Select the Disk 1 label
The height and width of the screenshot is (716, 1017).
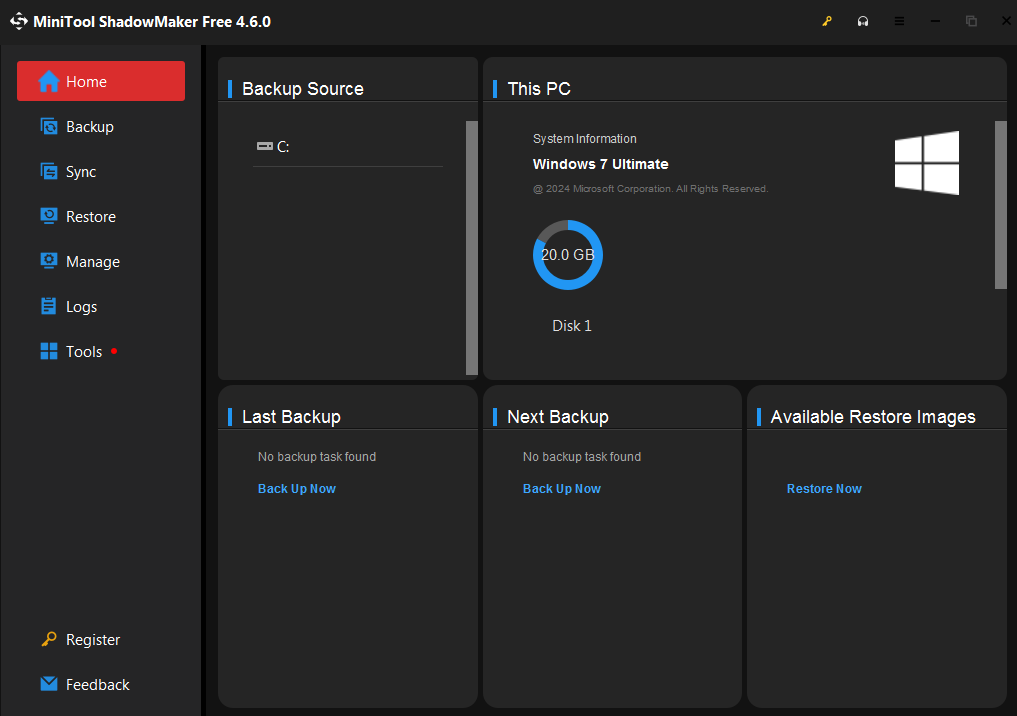click(x=571, y=326)
